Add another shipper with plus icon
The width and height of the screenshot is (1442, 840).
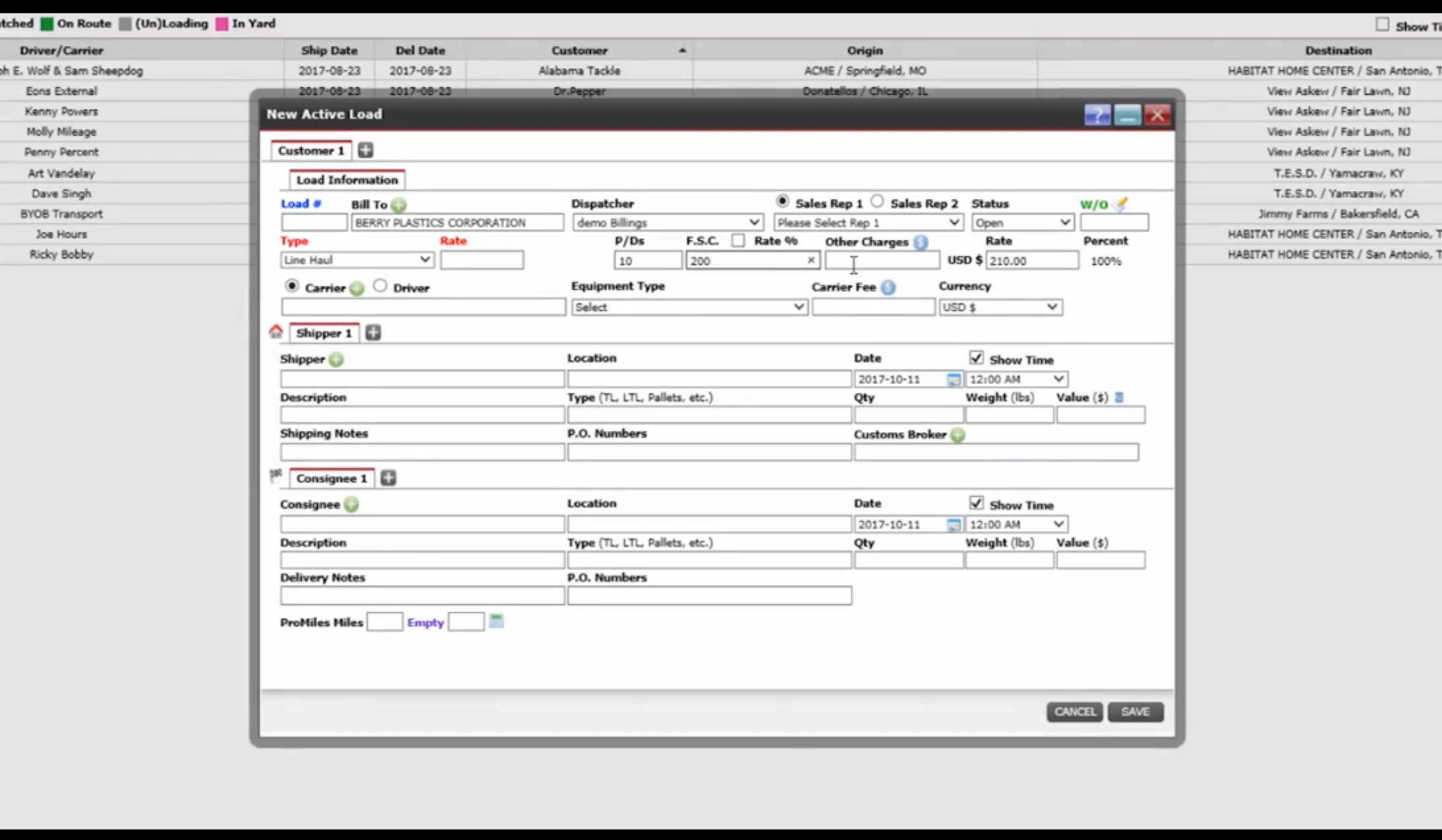373,333
